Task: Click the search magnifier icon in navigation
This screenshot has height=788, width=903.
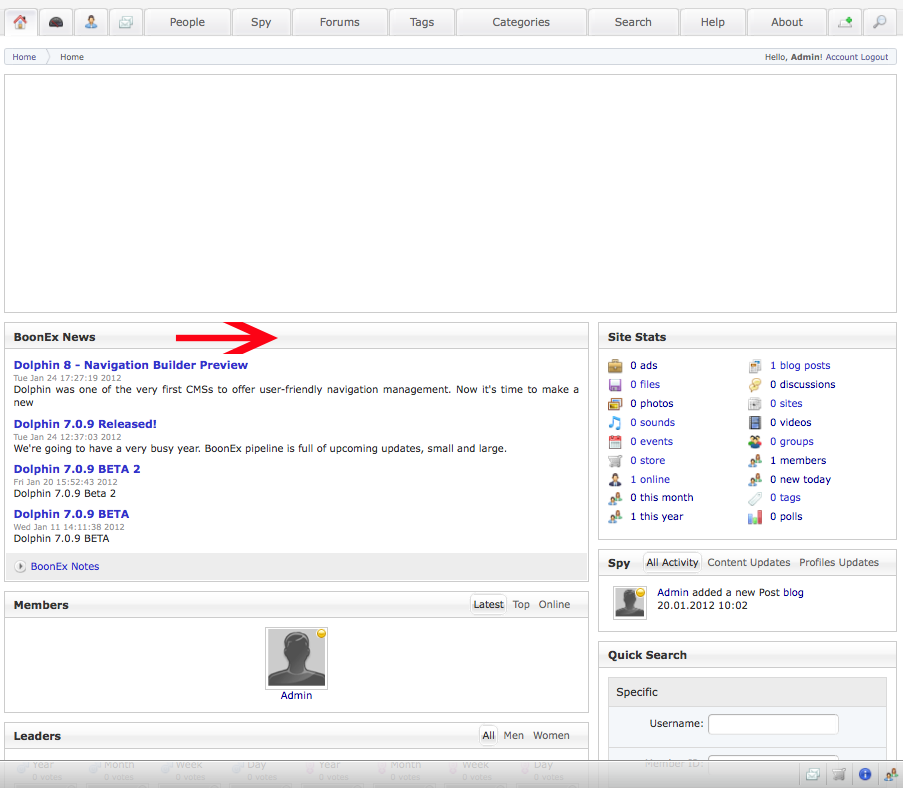Action: tap(879, 22)
